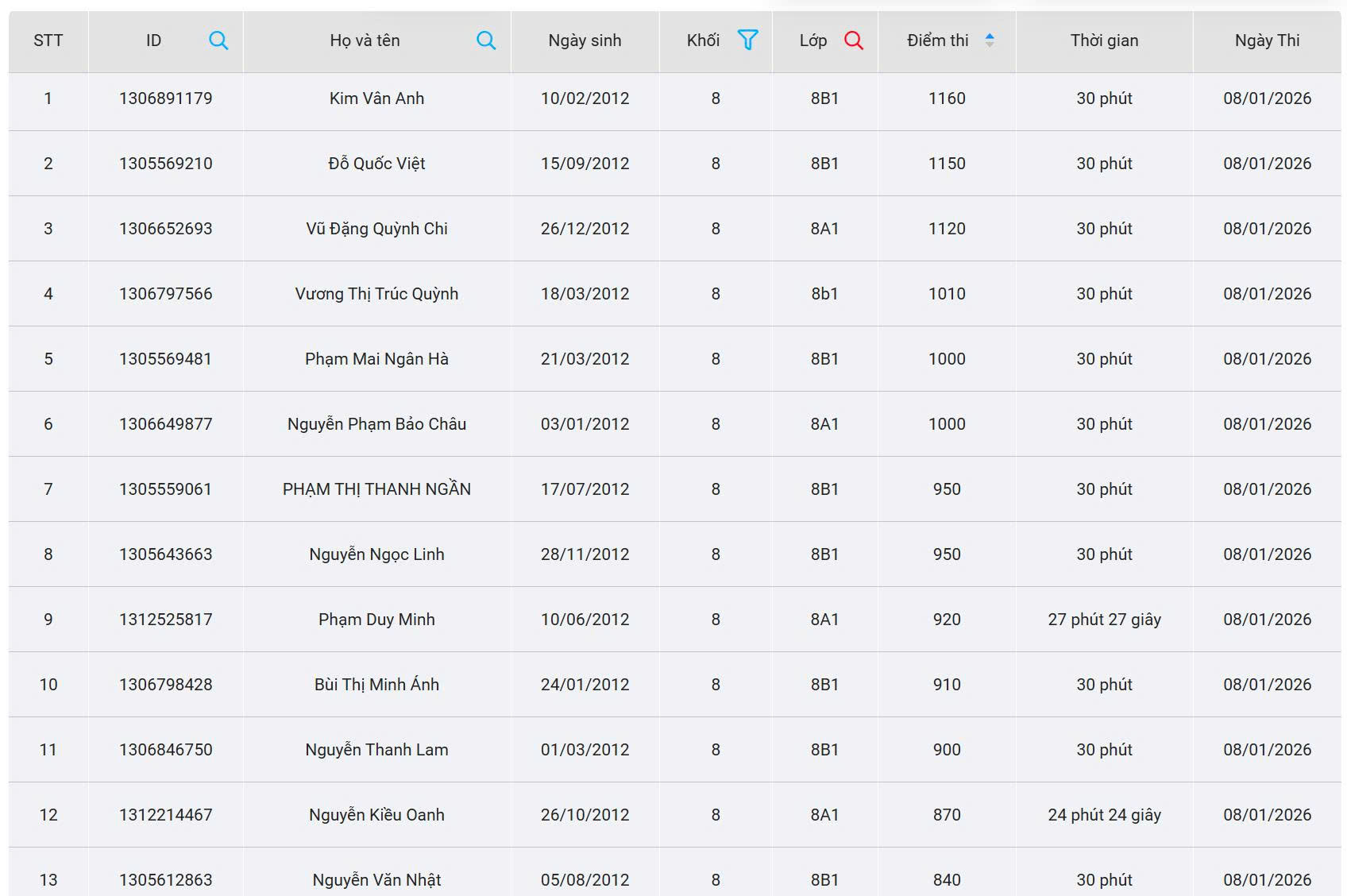1347x896 pixels.
Task: Click name PHẠM THỊ THANH NGẦN
Action: (x=376, y=489)
